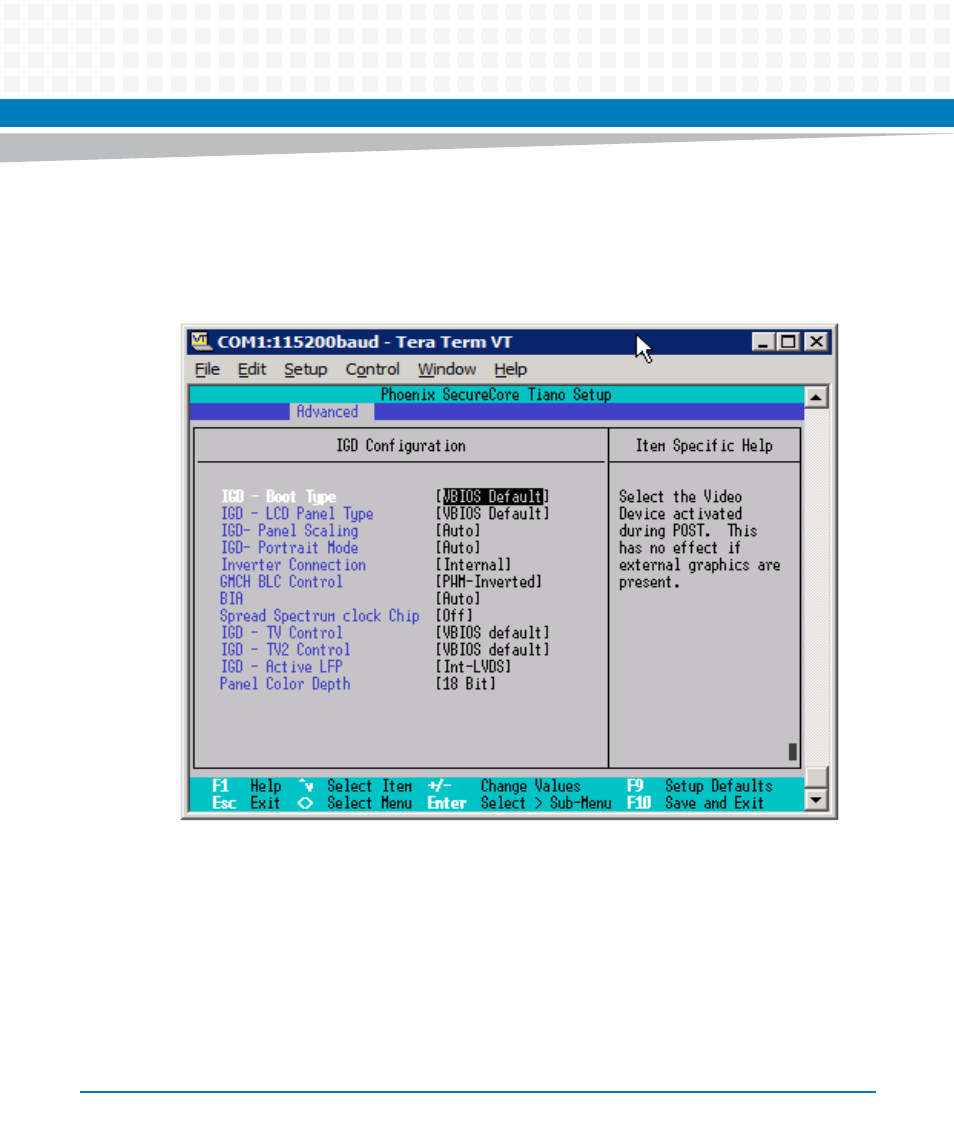Open the Help menu
This screenshot has height=1145, width=954.
point(510,369)
